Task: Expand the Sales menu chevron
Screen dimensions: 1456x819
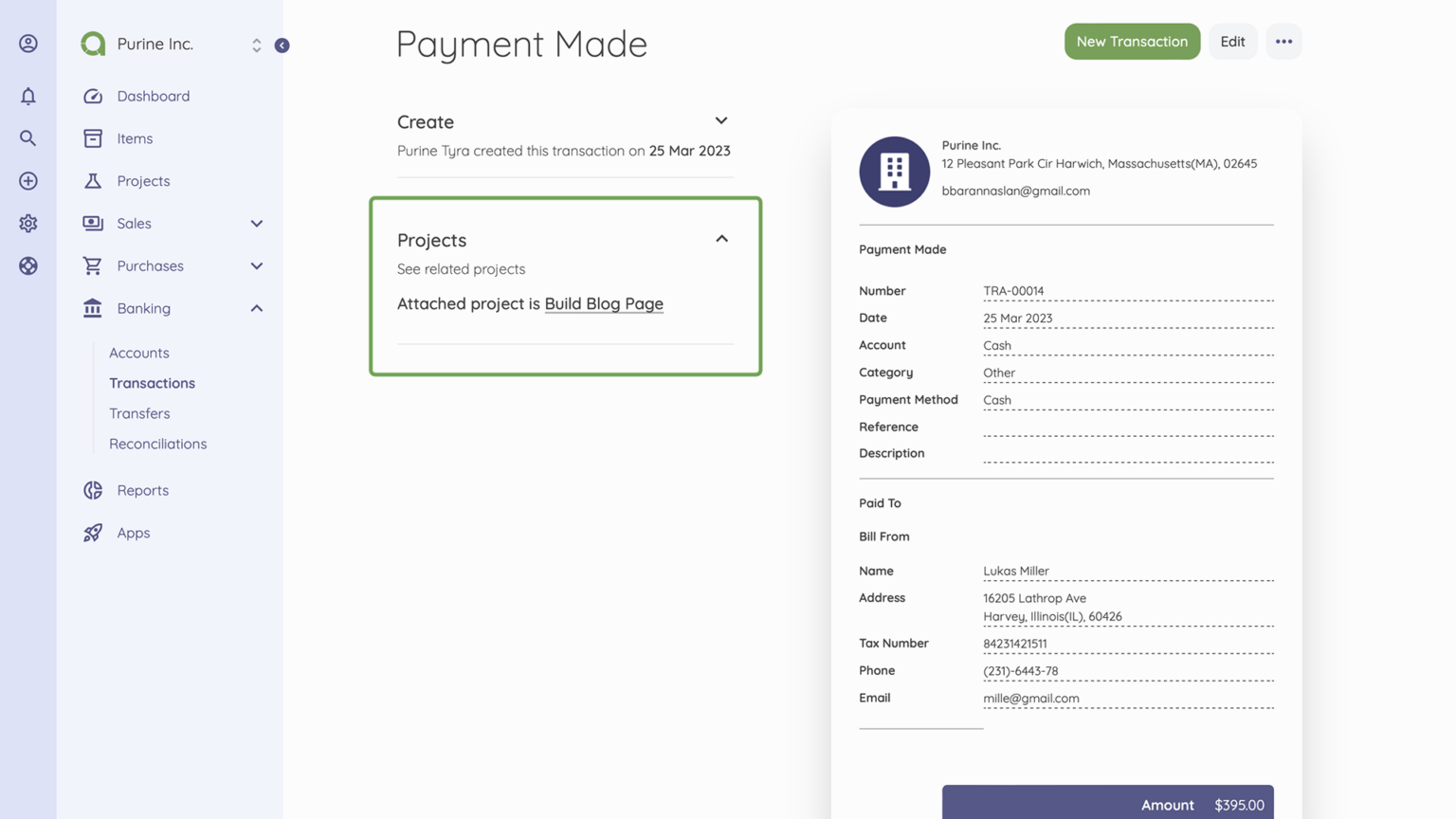Action: pos(256,223)
